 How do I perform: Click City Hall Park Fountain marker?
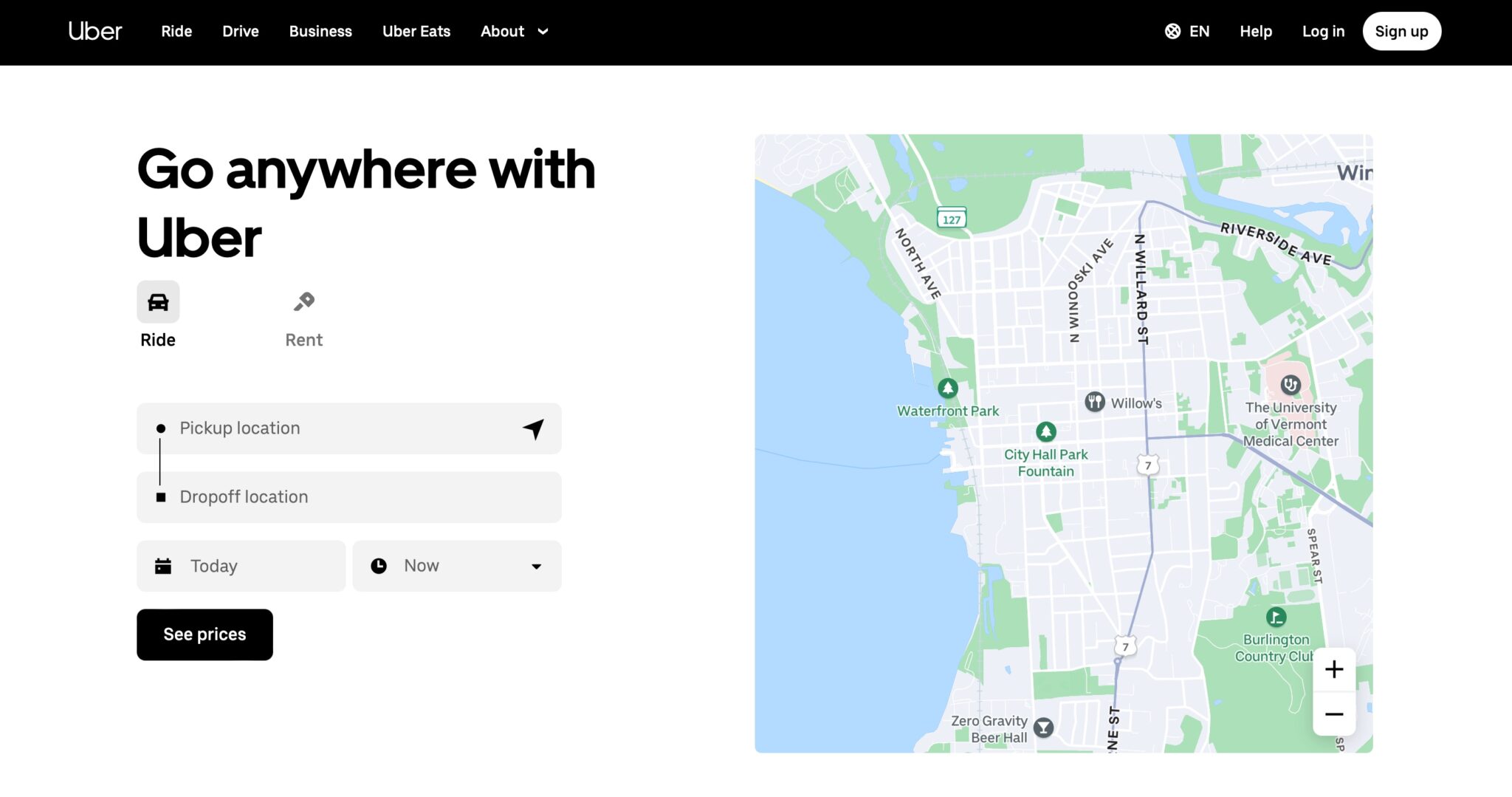tap(1046, 431)
